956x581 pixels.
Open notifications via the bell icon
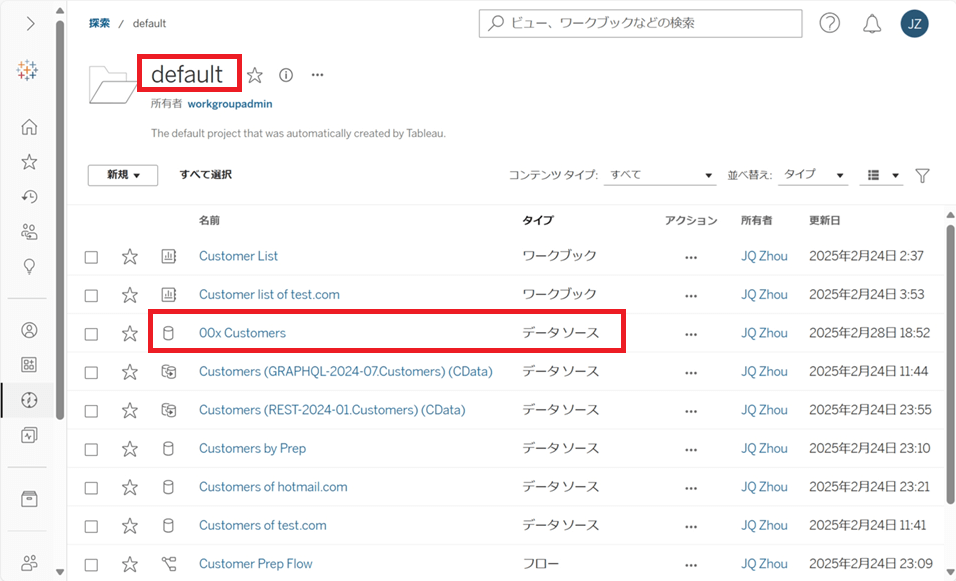pyautogui.click(x=872, y=23)
